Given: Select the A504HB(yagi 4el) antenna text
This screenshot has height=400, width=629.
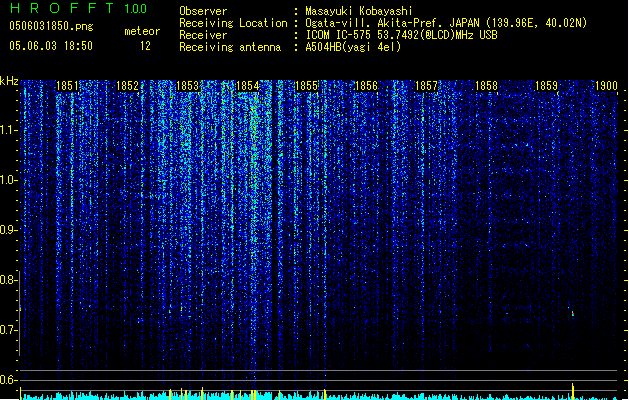Looking at the screenshot, I should coord(353,47).
